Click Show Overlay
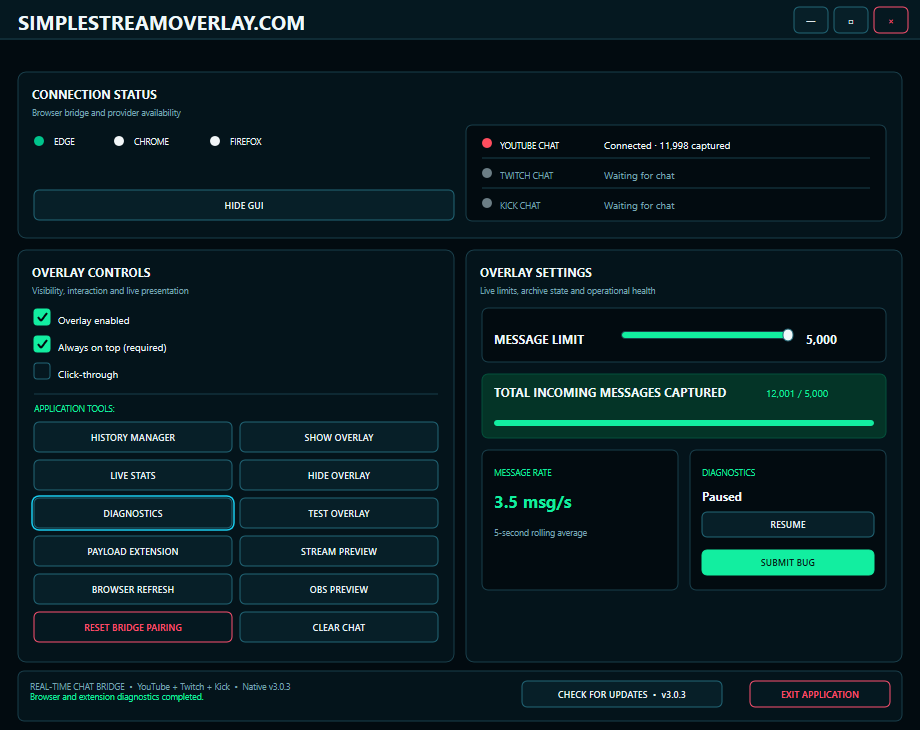 coord(339,437)
